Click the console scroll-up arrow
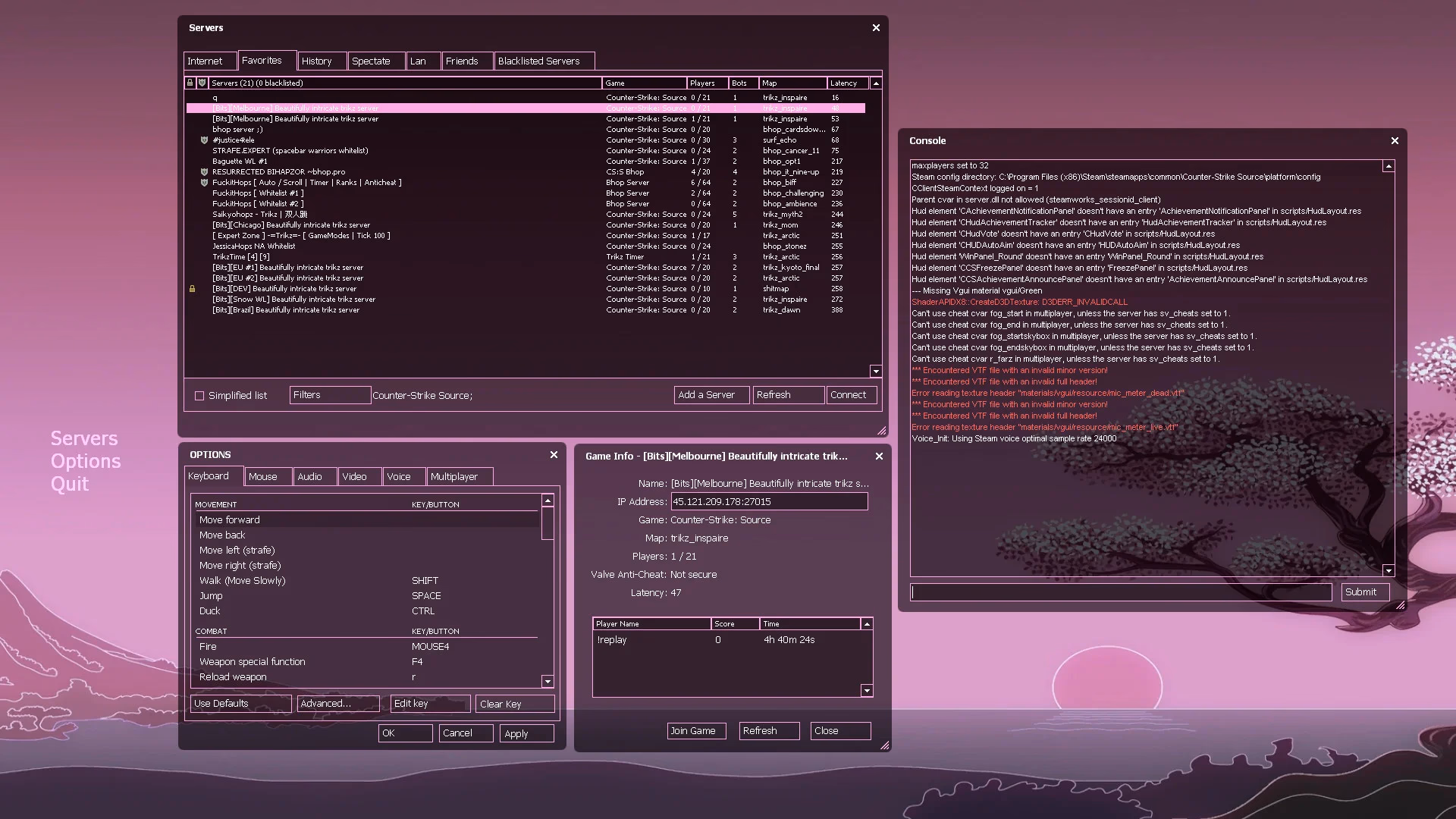This screenshot has height=819, width=1456. [x=1389, y=165]
